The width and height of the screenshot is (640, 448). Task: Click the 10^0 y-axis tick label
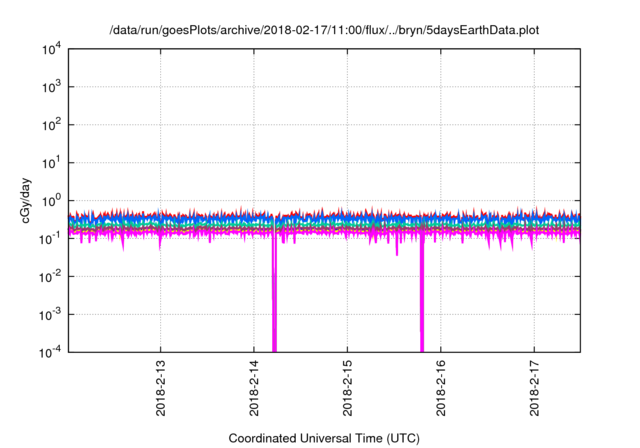(x=51, y=201)
